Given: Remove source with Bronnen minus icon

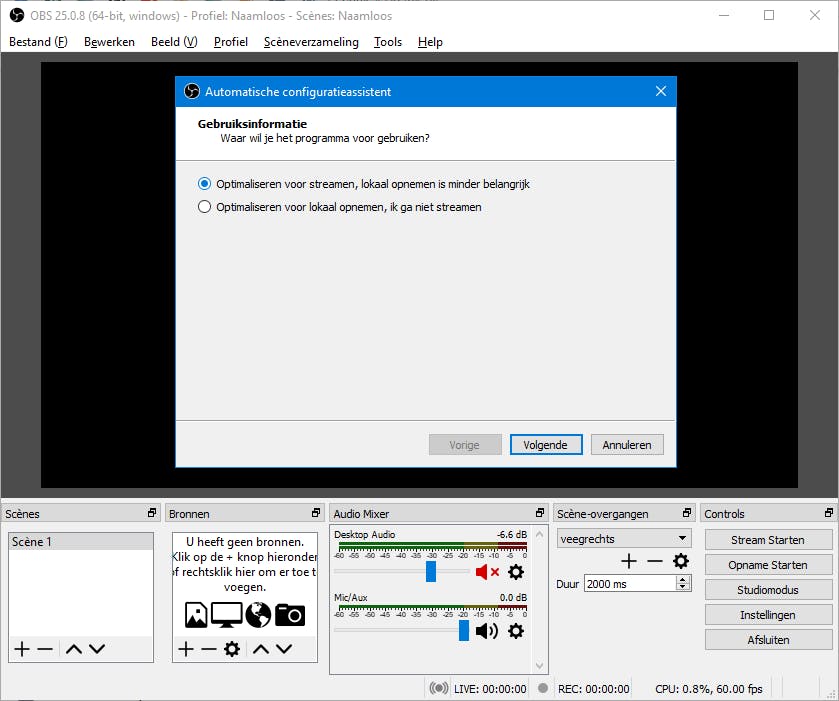Looking at the screenshot, I should 209,649.
